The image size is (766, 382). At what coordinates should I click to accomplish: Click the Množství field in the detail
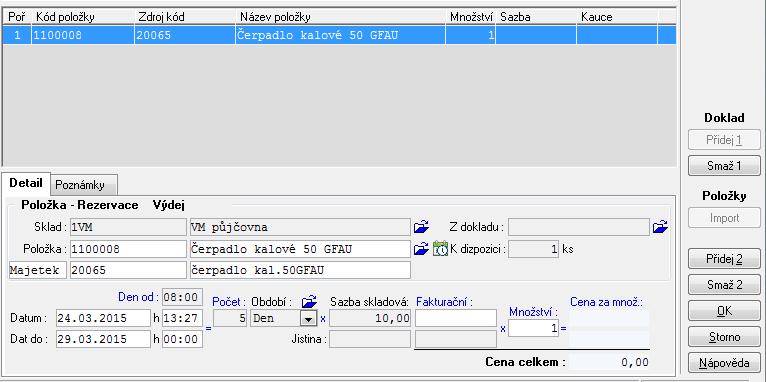click(x=533, y=328)
